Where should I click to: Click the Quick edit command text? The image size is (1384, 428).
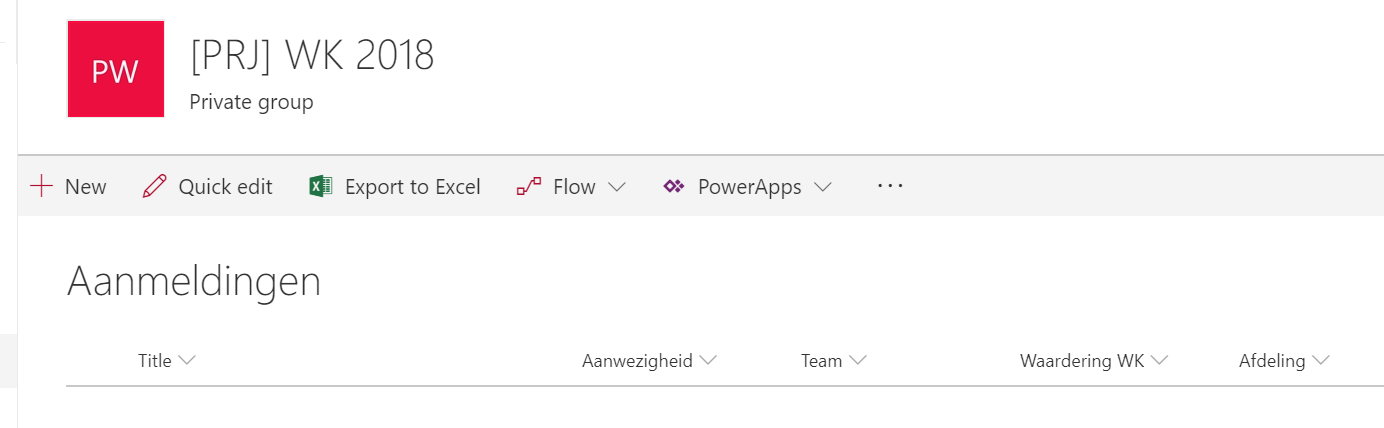point(225,186)
